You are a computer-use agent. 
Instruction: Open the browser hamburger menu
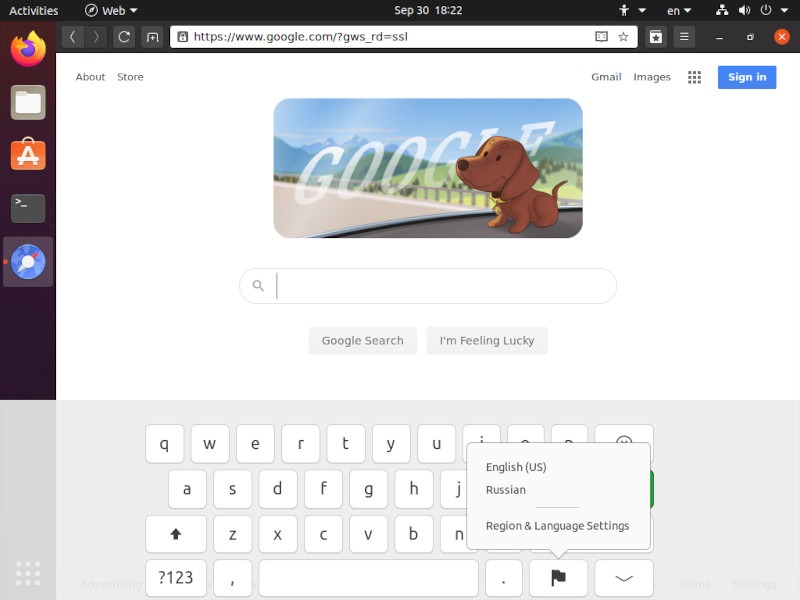pos(684,36)
